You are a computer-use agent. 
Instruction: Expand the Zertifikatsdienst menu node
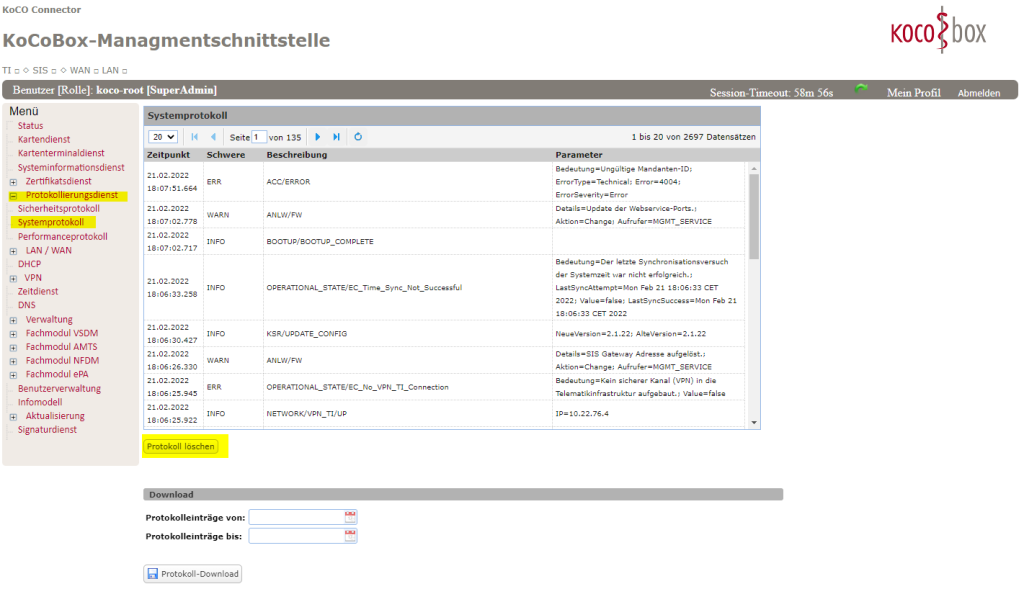(x=13, y=182)
